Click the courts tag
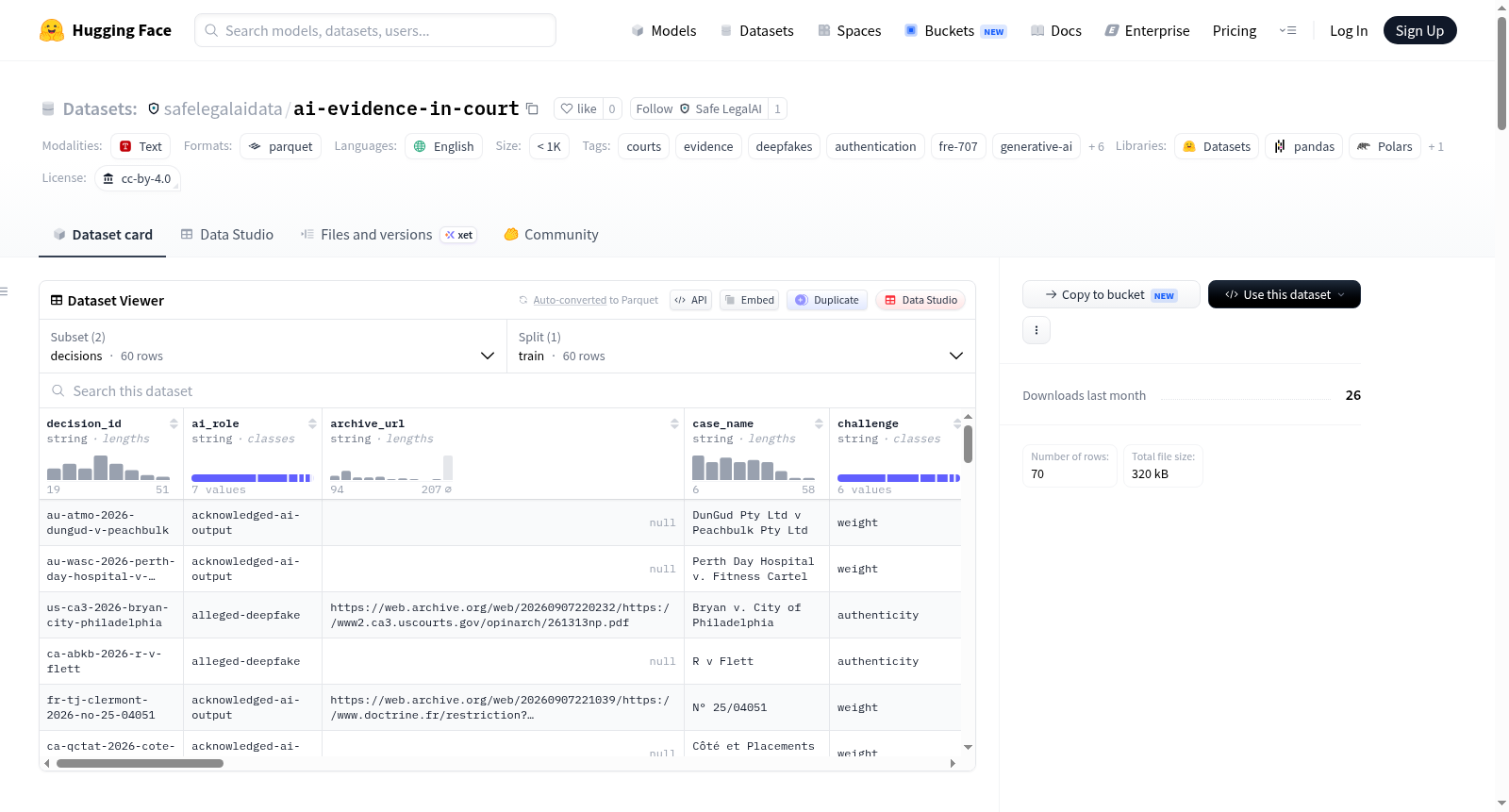The width and height of the screenshot is (1509, 812). (643, 146)
